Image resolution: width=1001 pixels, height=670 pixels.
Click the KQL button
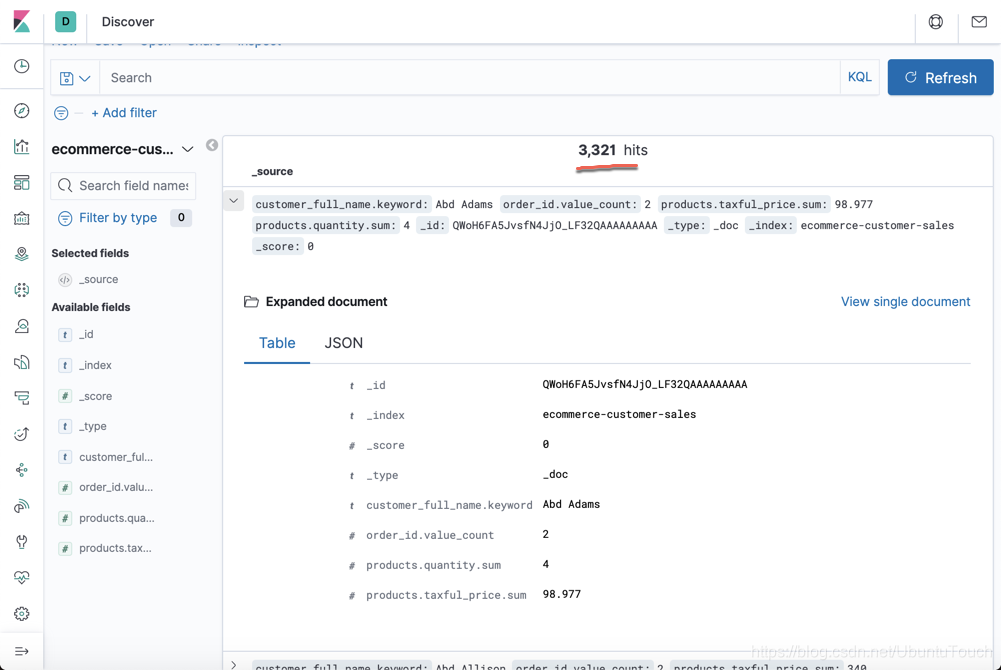click(858, 76)
